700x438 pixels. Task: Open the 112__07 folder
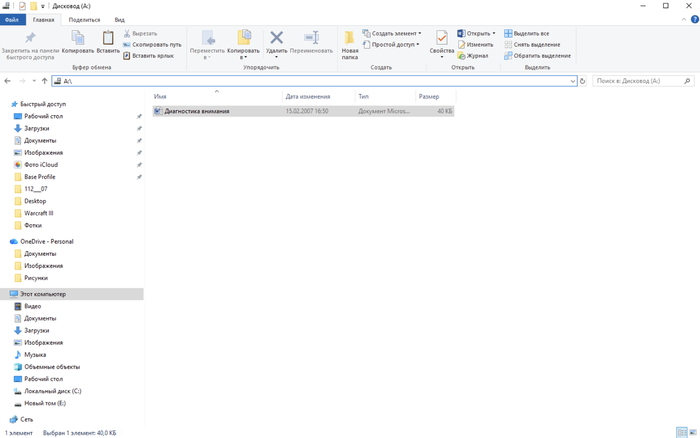[36, 189]
